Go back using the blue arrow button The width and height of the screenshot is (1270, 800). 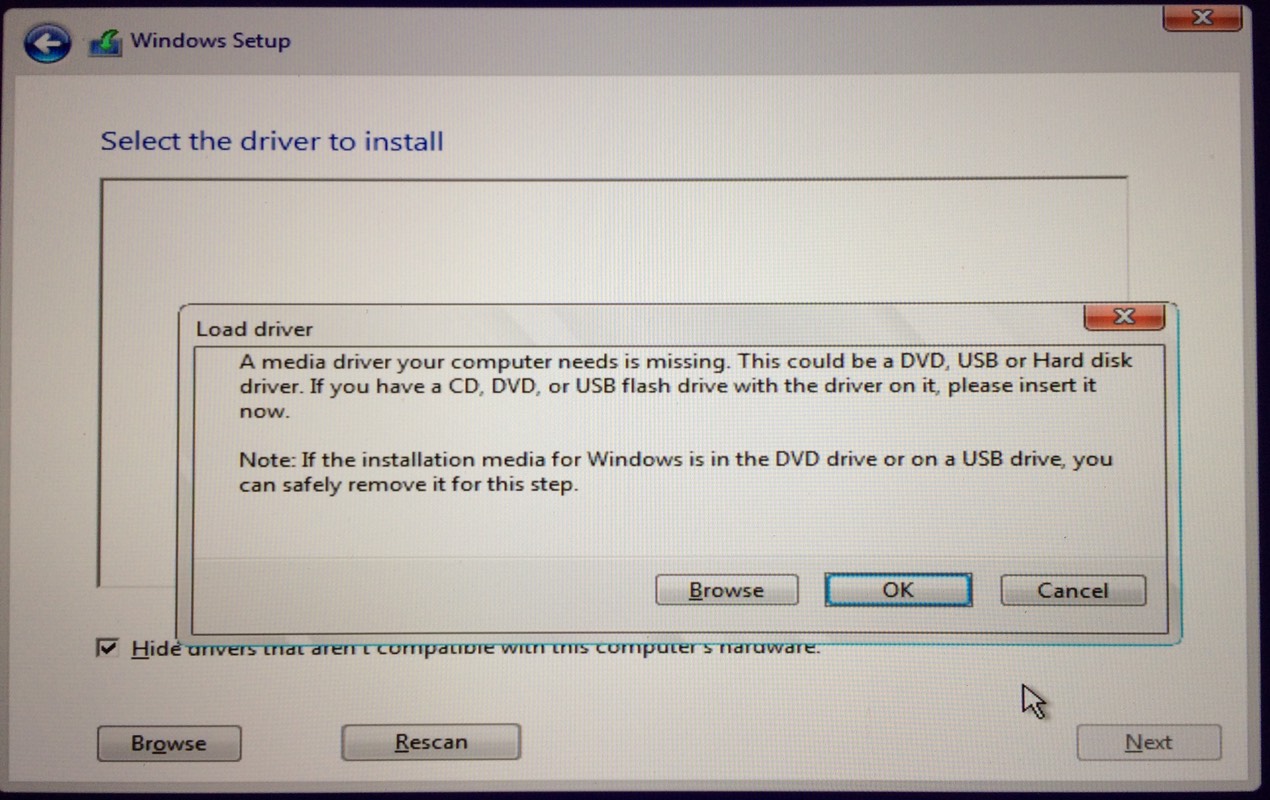[x=47, y=44]
